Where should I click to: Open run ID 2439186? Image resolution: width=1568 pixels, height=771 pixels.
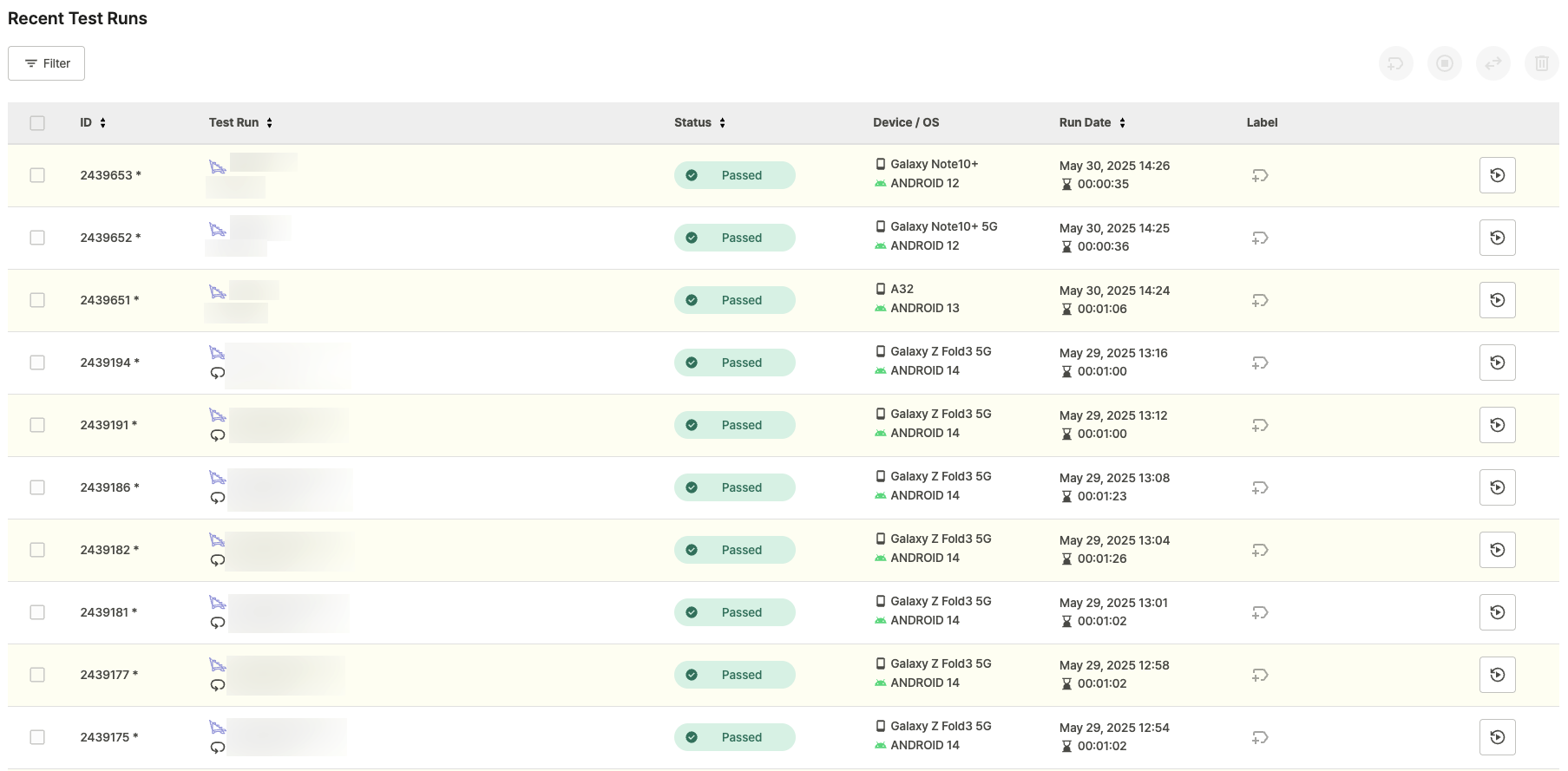pyautogui.click(x=109, y=487)
